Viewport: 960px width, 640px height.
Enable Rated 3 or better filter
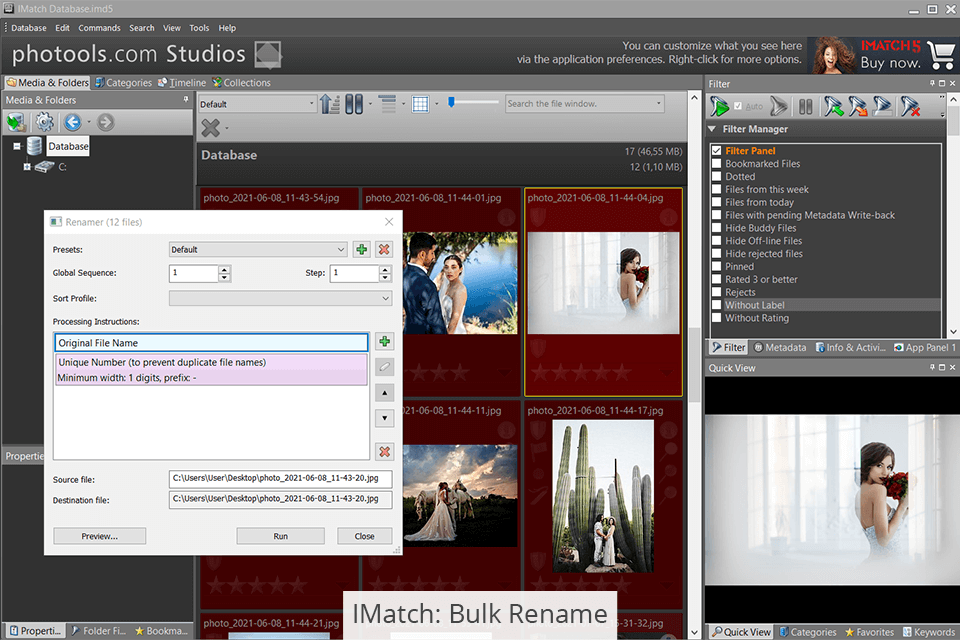coord(716,279)
